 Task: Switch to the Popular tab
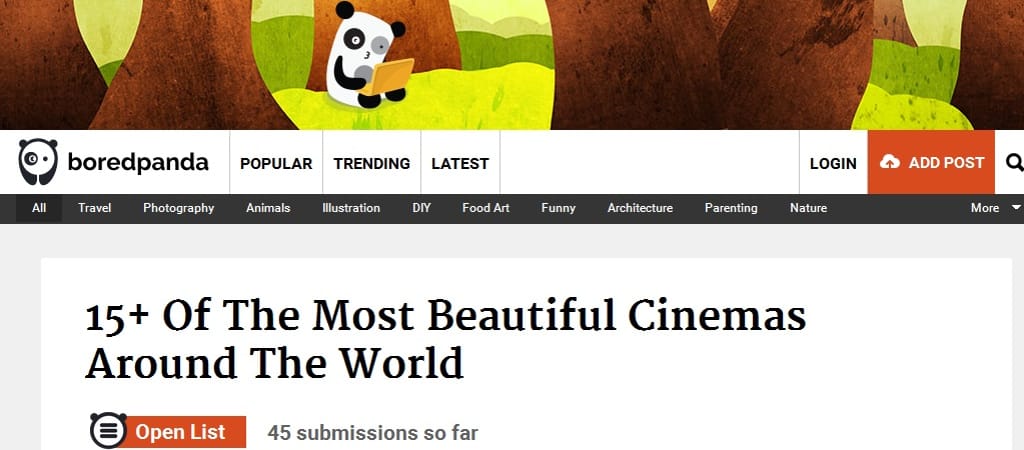[276, 163]
